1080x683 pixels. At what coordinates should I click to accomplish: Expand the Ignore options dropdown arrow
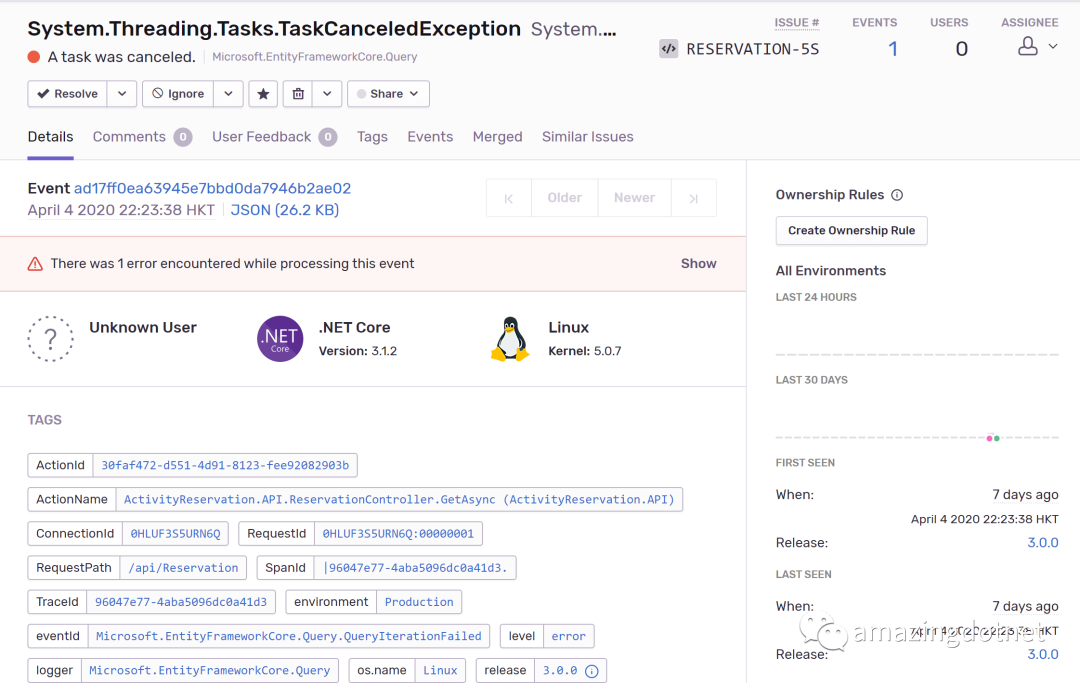tap(228, 94)
